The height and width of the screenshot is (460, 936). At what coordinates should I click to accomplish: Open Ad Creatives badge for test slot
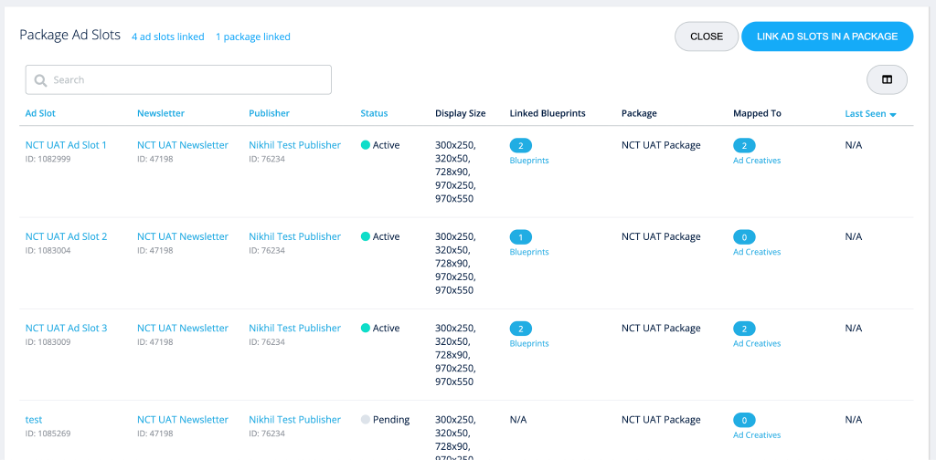(744, 421)
